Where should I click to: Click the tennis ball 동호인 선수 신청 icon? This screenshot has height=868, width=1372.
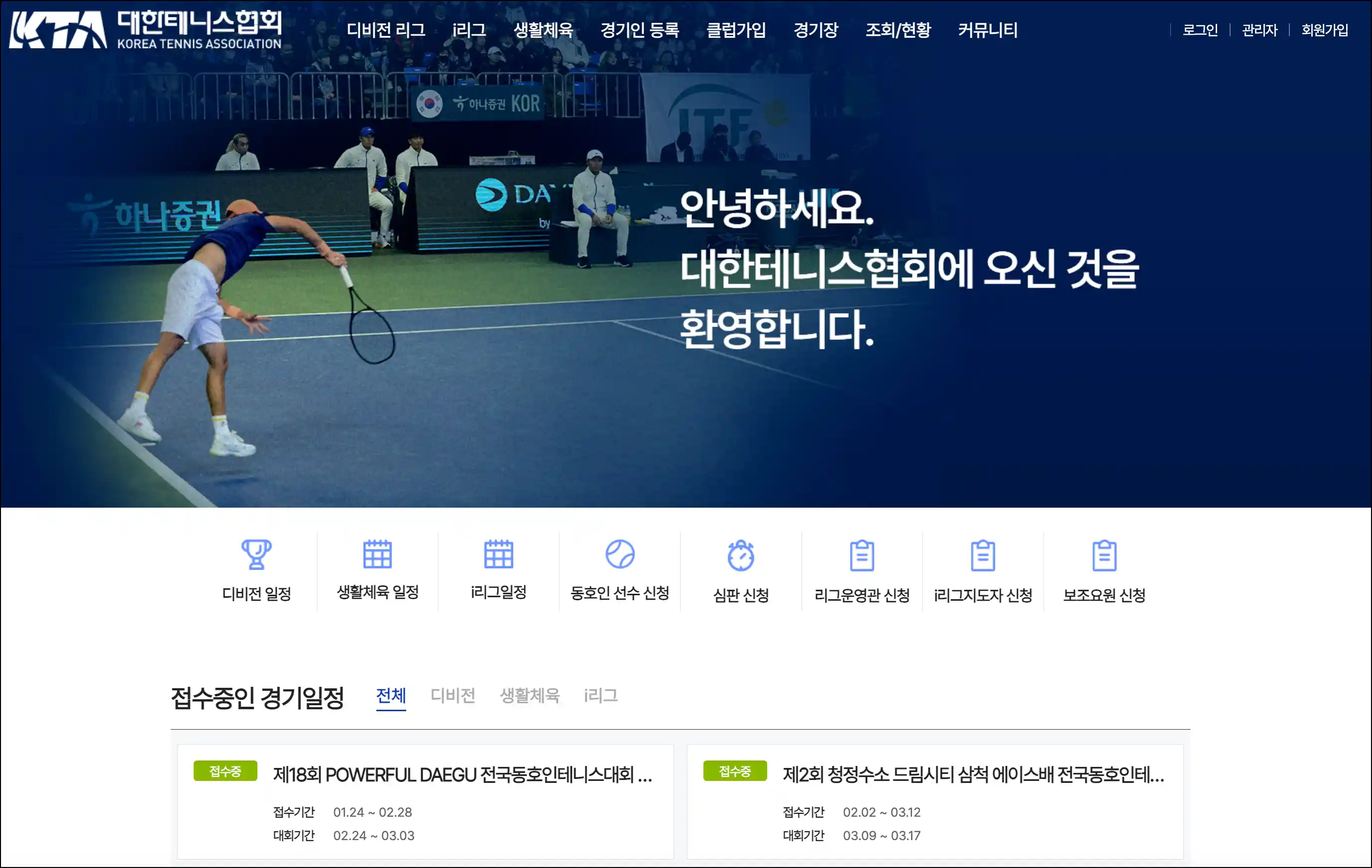tap(620, 554)
